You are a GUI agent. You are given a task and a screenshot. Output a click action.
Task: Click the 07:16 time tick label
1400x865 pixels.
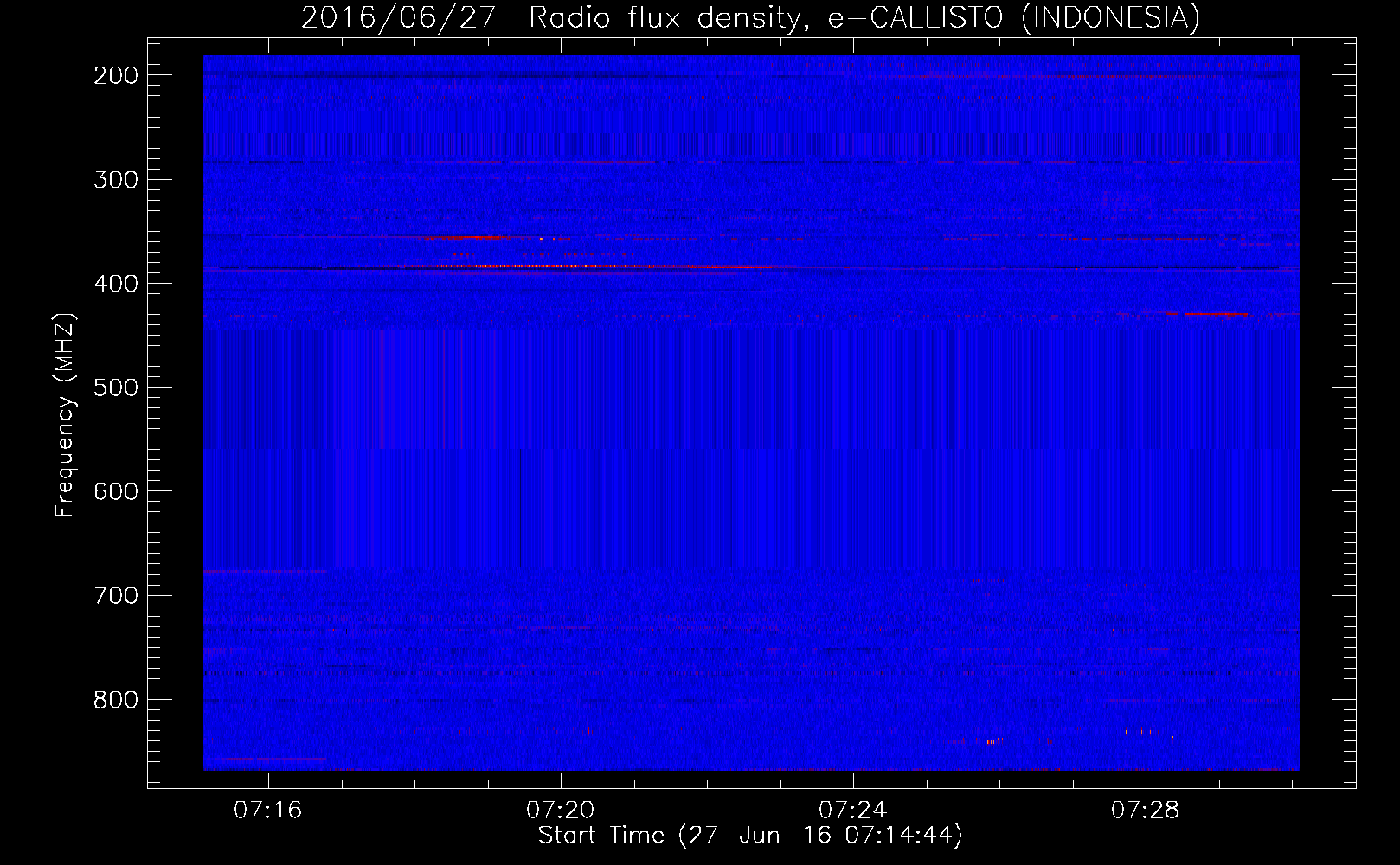(x=268, y=810)
